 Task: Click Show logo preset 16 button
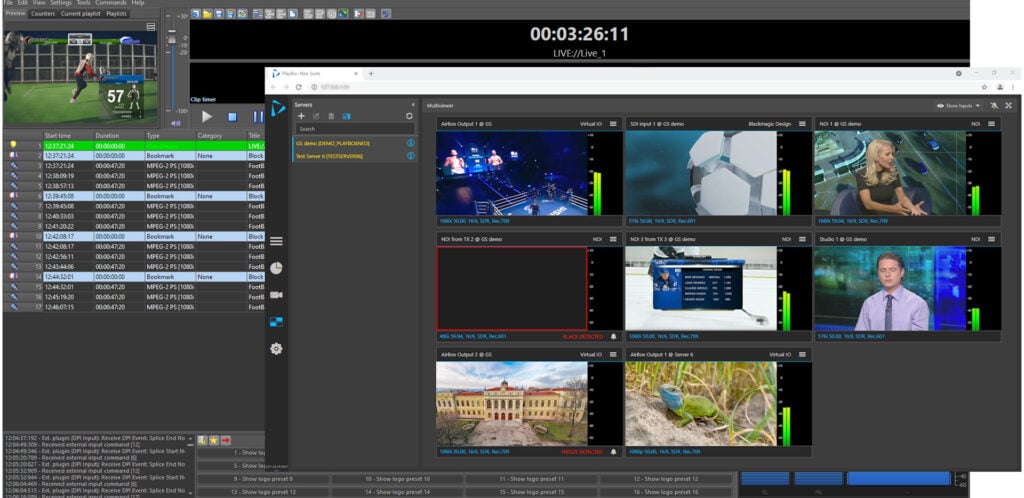(x=666, y=492)
